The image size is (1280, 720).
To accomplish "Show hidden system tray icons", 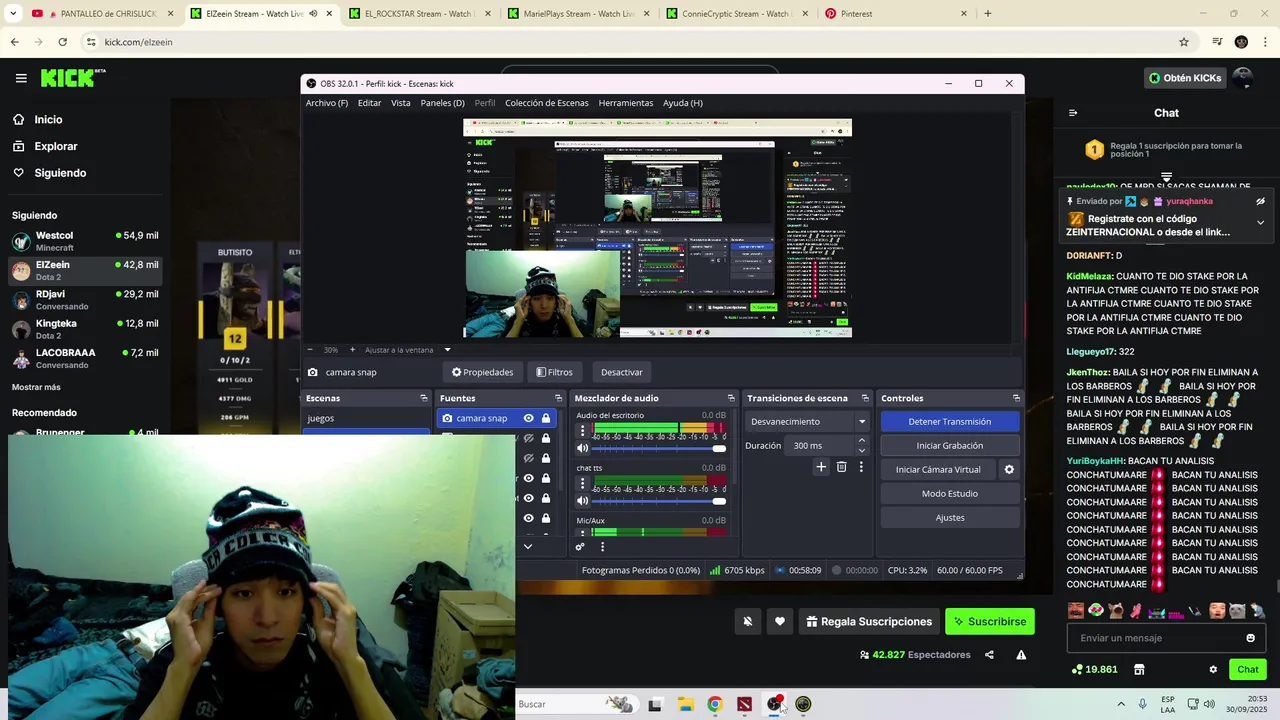I will 1120,704.
